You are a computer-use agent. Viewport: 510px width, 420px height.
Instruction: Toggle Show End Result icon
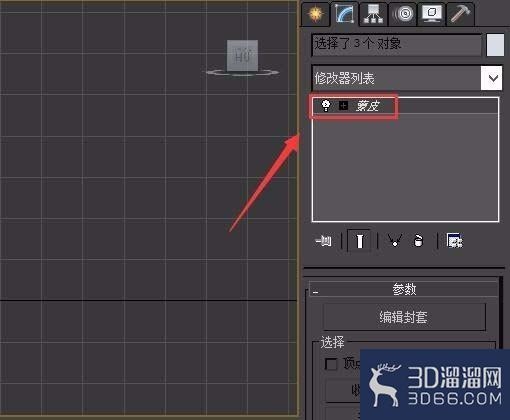point(359,240)
